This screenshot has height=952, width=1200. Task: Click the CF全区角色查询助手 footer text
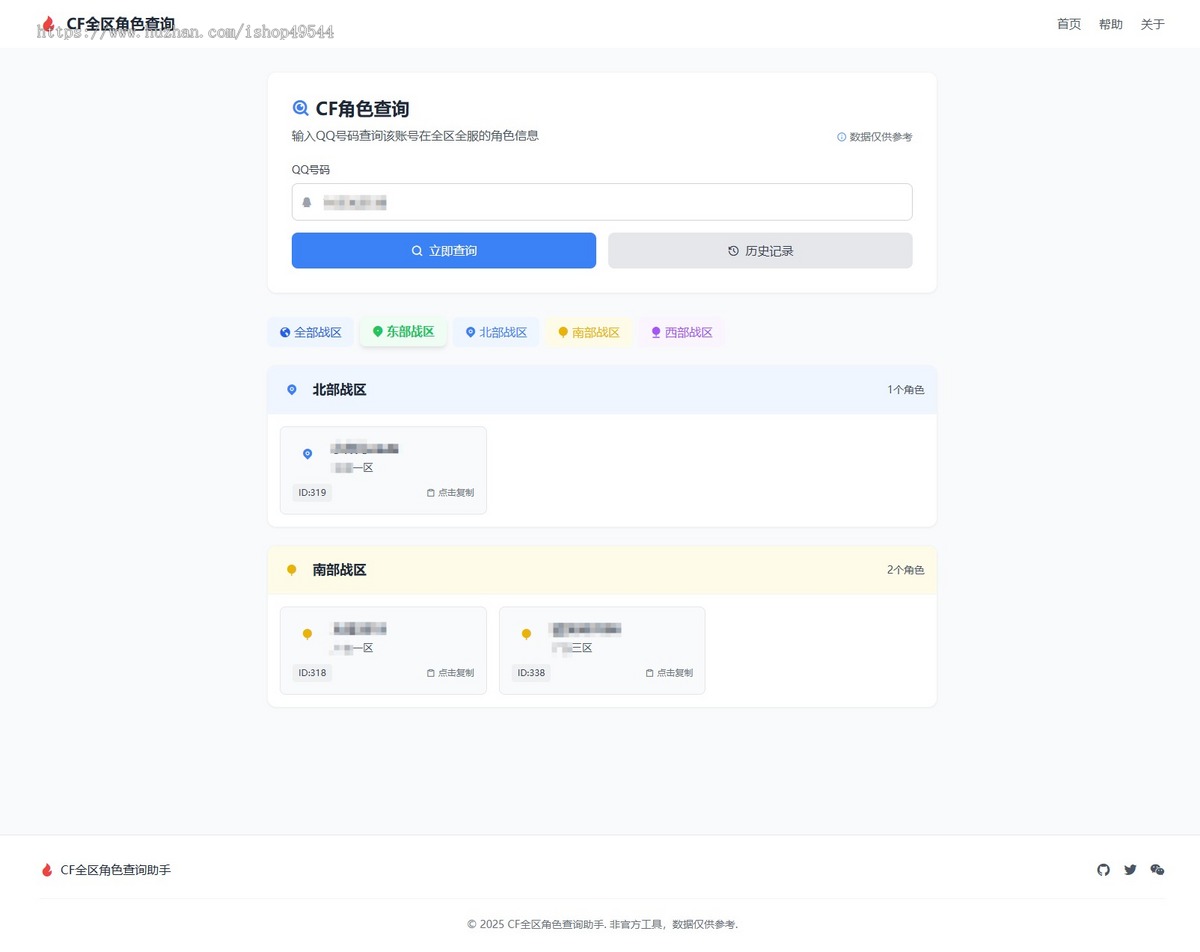click(x=116, y=870)
